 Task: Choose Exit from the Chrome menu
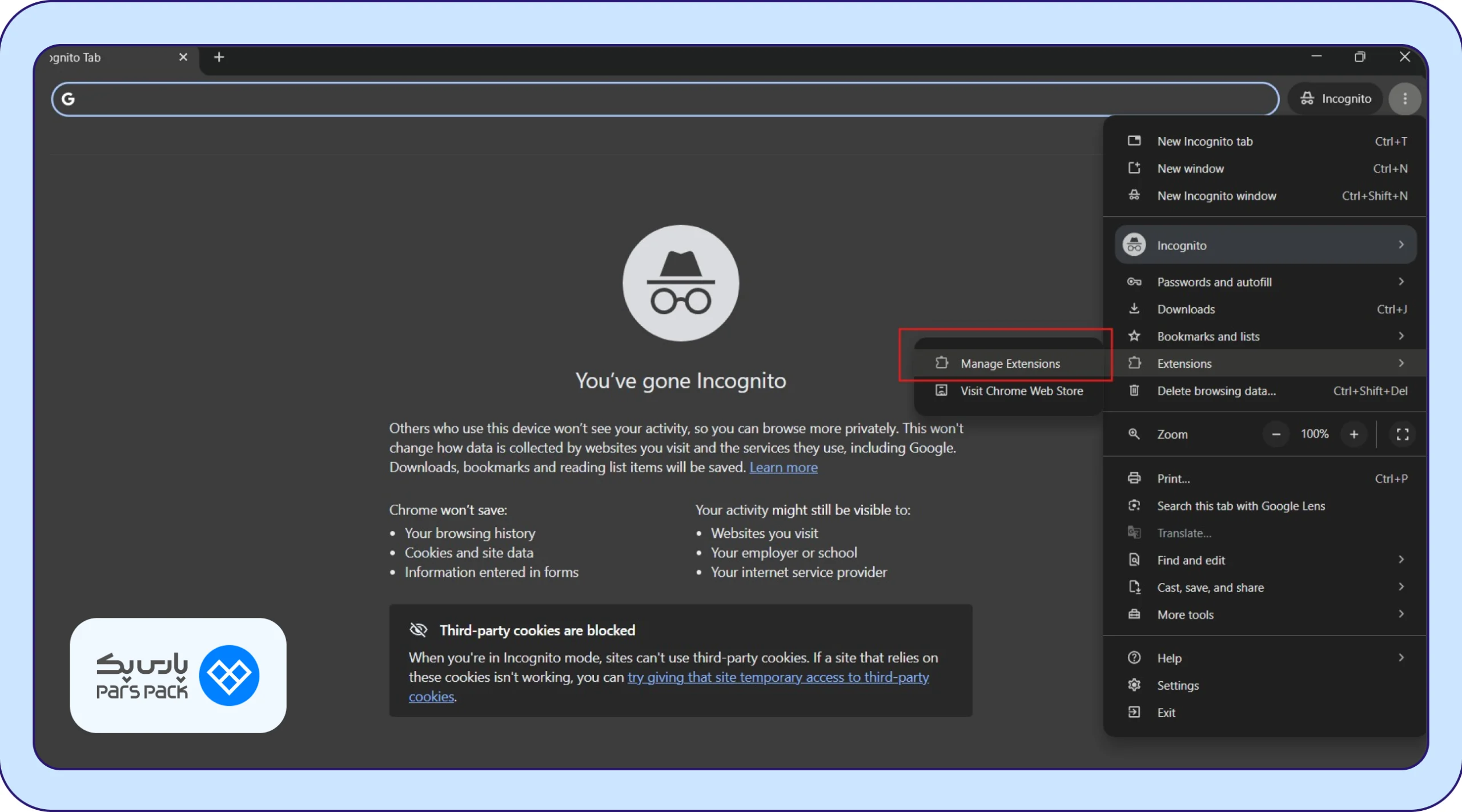(1265, 713)
